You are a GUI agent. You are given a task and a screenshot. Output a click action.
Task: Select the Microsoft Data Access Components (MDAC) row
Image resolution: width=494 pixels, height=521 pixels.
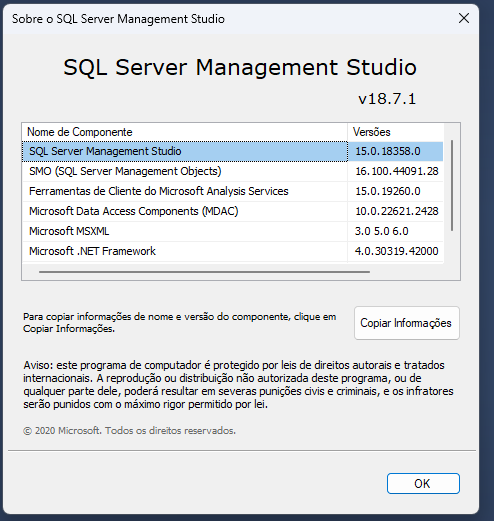pyautogui.click(x=233, y=211)
